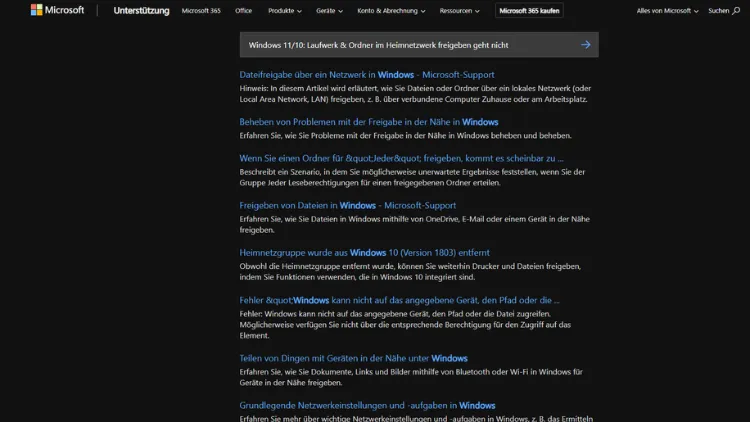The width and height of the screenshot is (750, 422).
Task: Click the Microsoft logo
Action: [x=57, y=10]
